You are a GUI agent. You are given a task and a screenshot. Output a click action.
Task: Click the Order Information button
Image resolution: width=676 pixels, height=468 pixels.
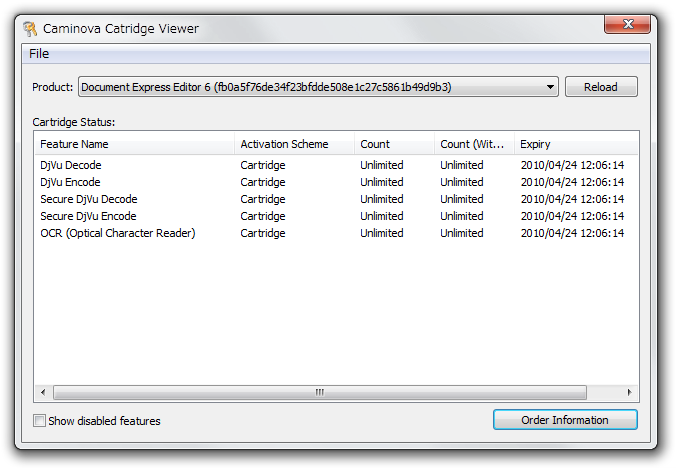click(565, 420)
